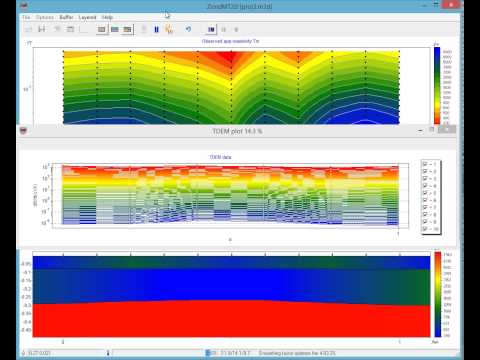The width and height of the screenshot is (480, 360).
Task: Toggle the station 7 checkbox in legend
Action: tap(425, 207)
